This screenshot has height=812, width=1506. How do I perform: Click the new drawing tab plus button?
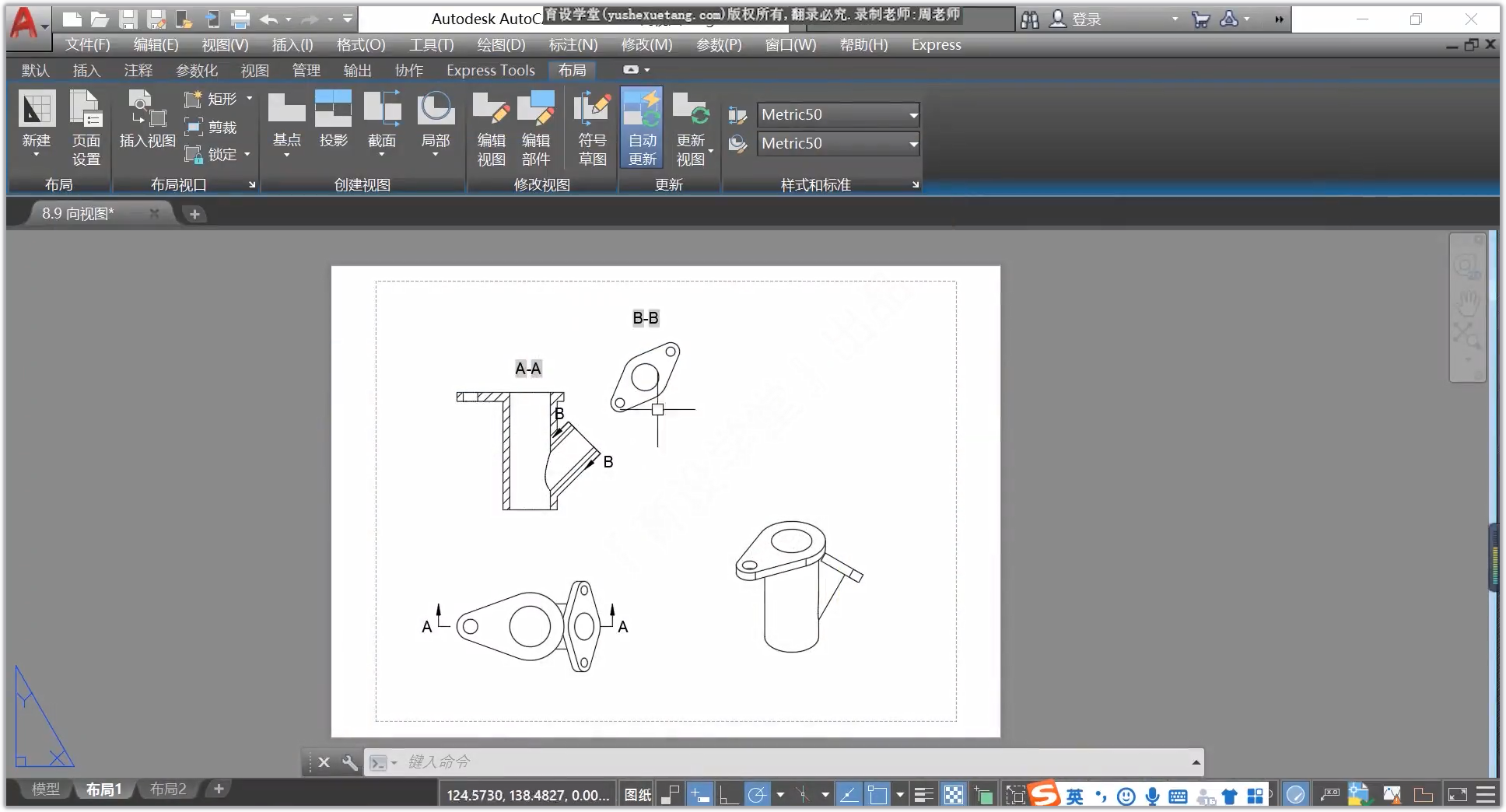[194, 214]
